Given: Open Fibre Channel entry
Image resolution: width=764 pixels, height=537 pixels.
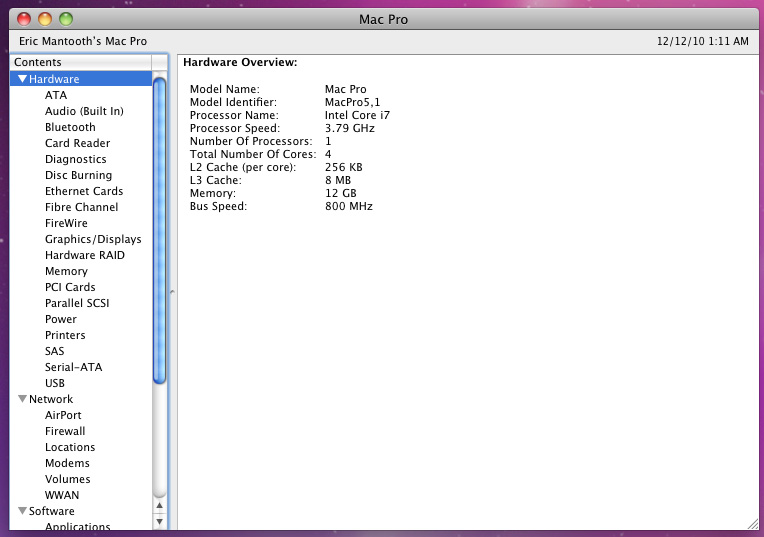Looking at the screenshot, I should point(81,207).
